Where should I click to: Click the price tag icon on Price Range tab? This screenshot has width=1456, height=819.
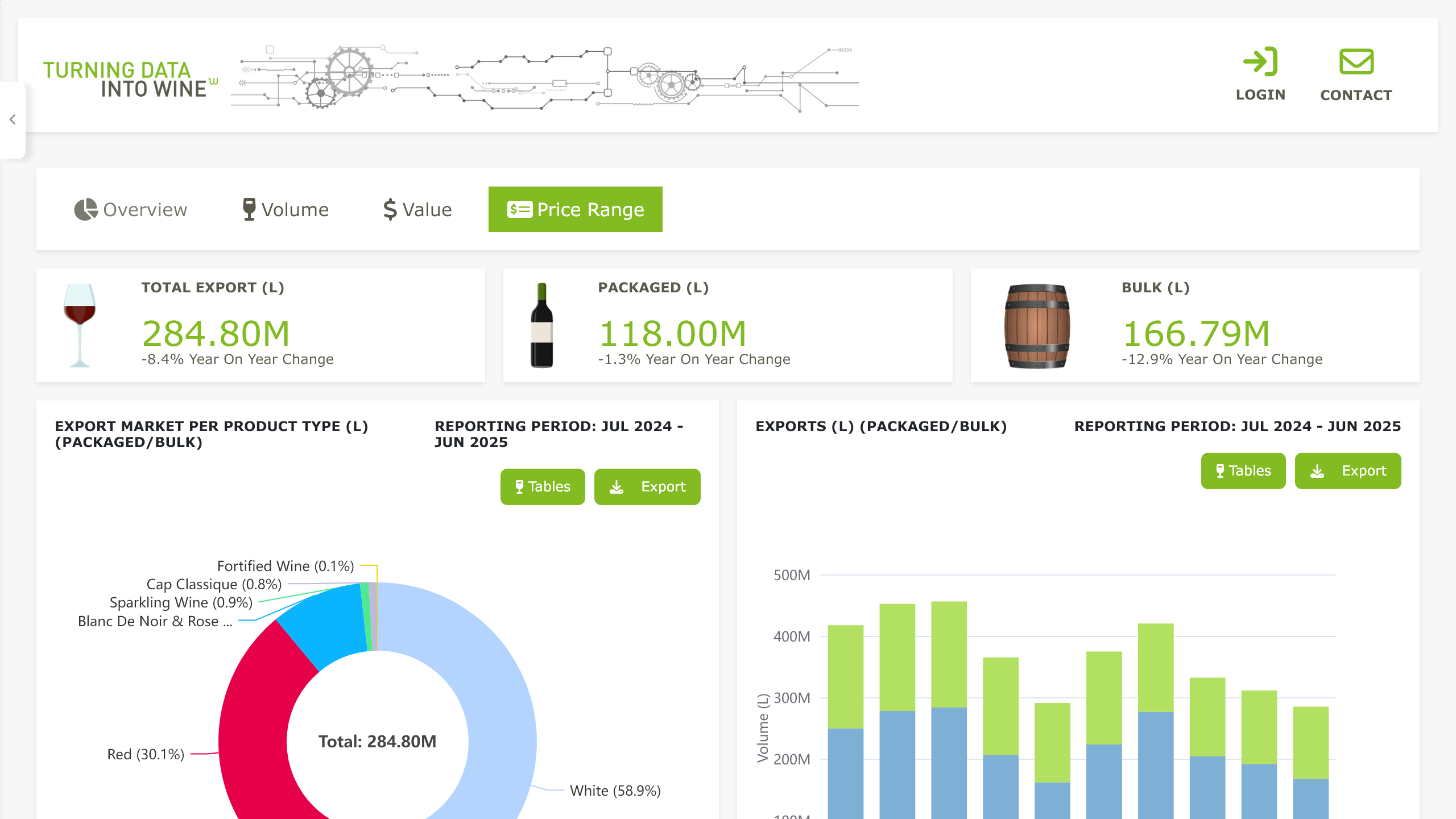pos(520,210)
